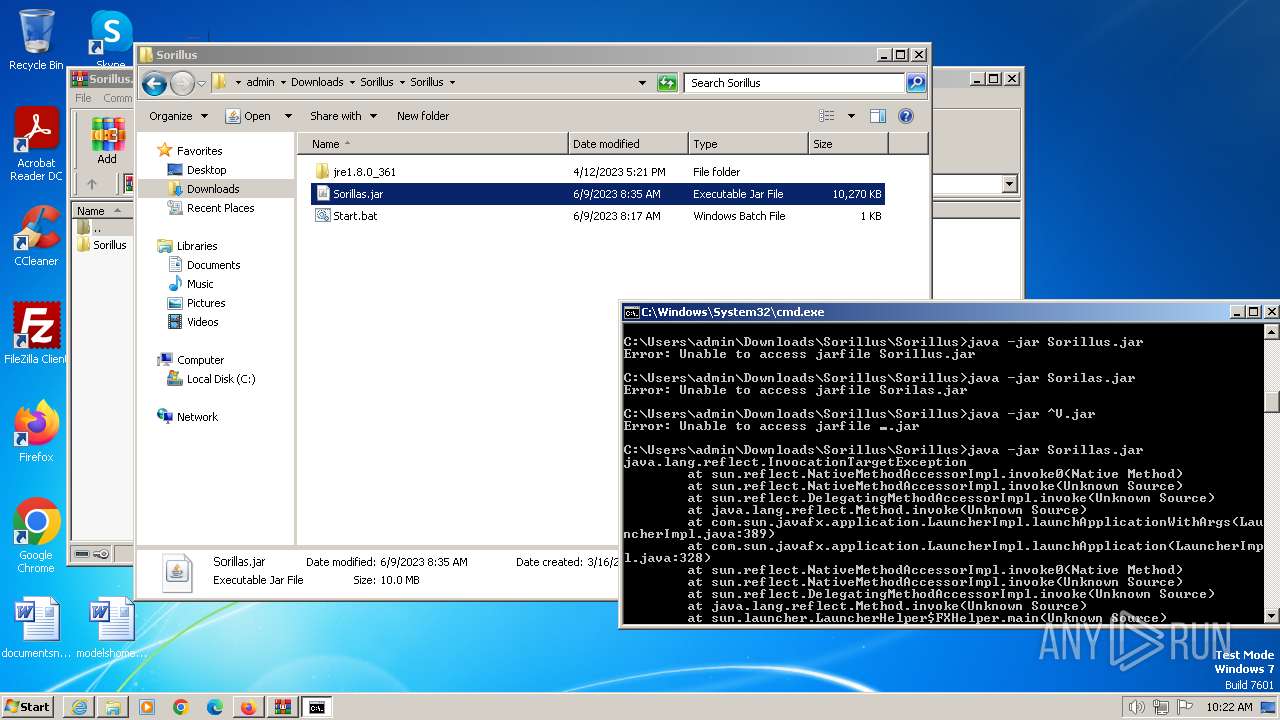Screen dimensions: 1280x720
Task: Launch Firefox from the desktop
Action: point(36,431)
